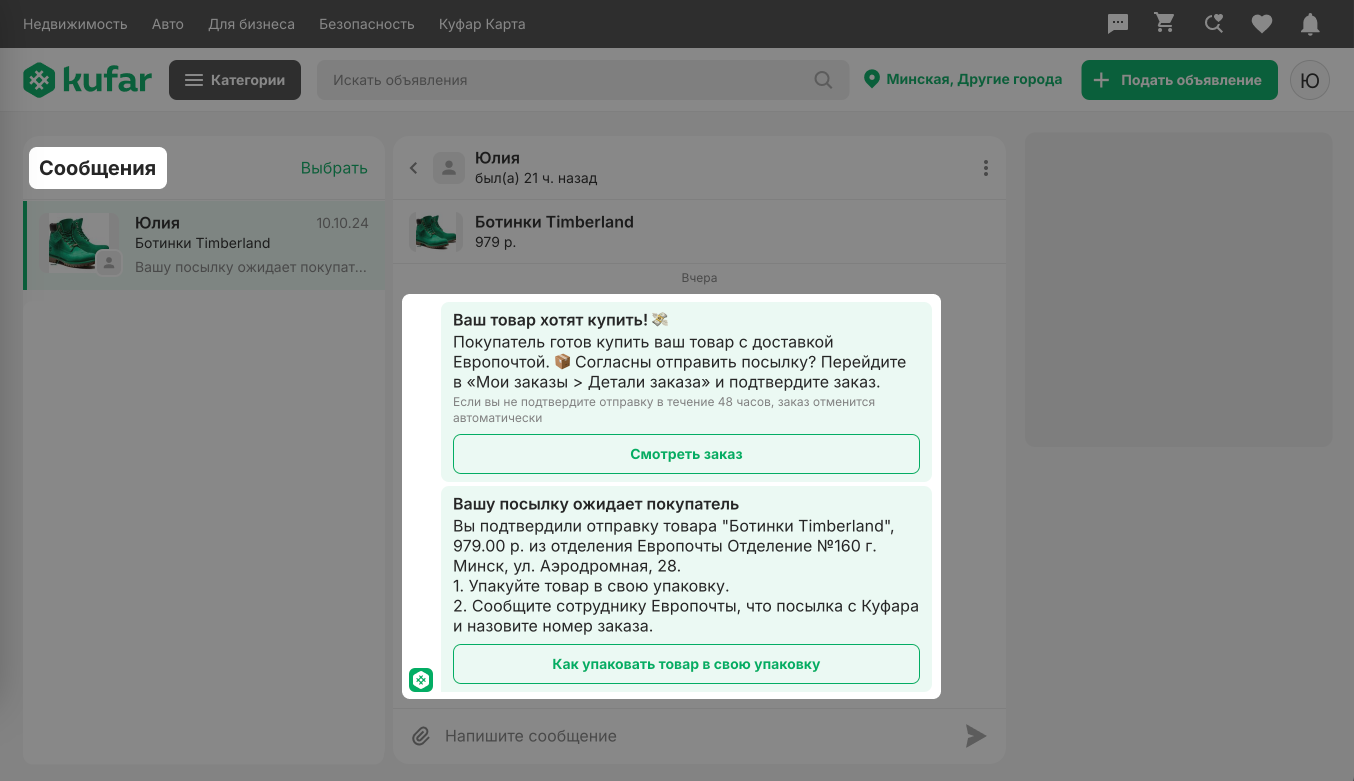
Task: Open favorites heart icon
Action: coord(1262,23)
